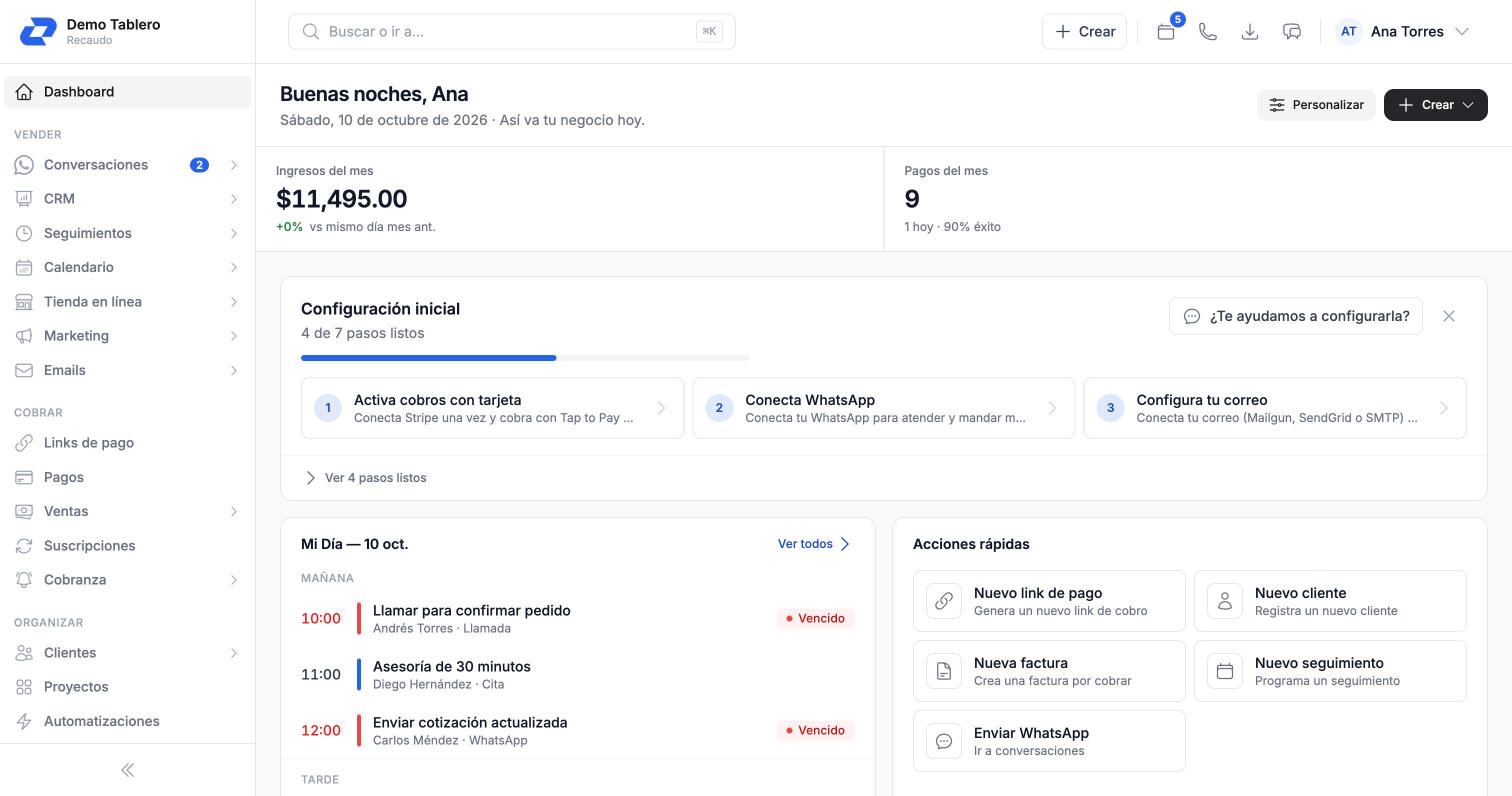Open Proyectos from the sidebar
The image size is (1512, 796).
(127, 687)
